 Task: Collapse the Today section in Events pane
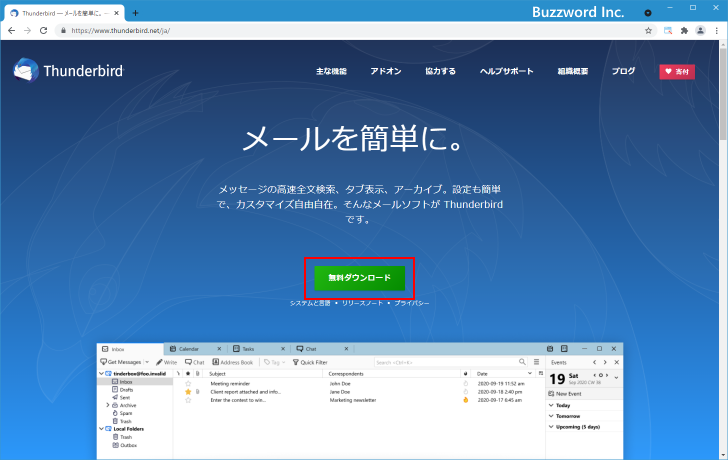point(551,405)
